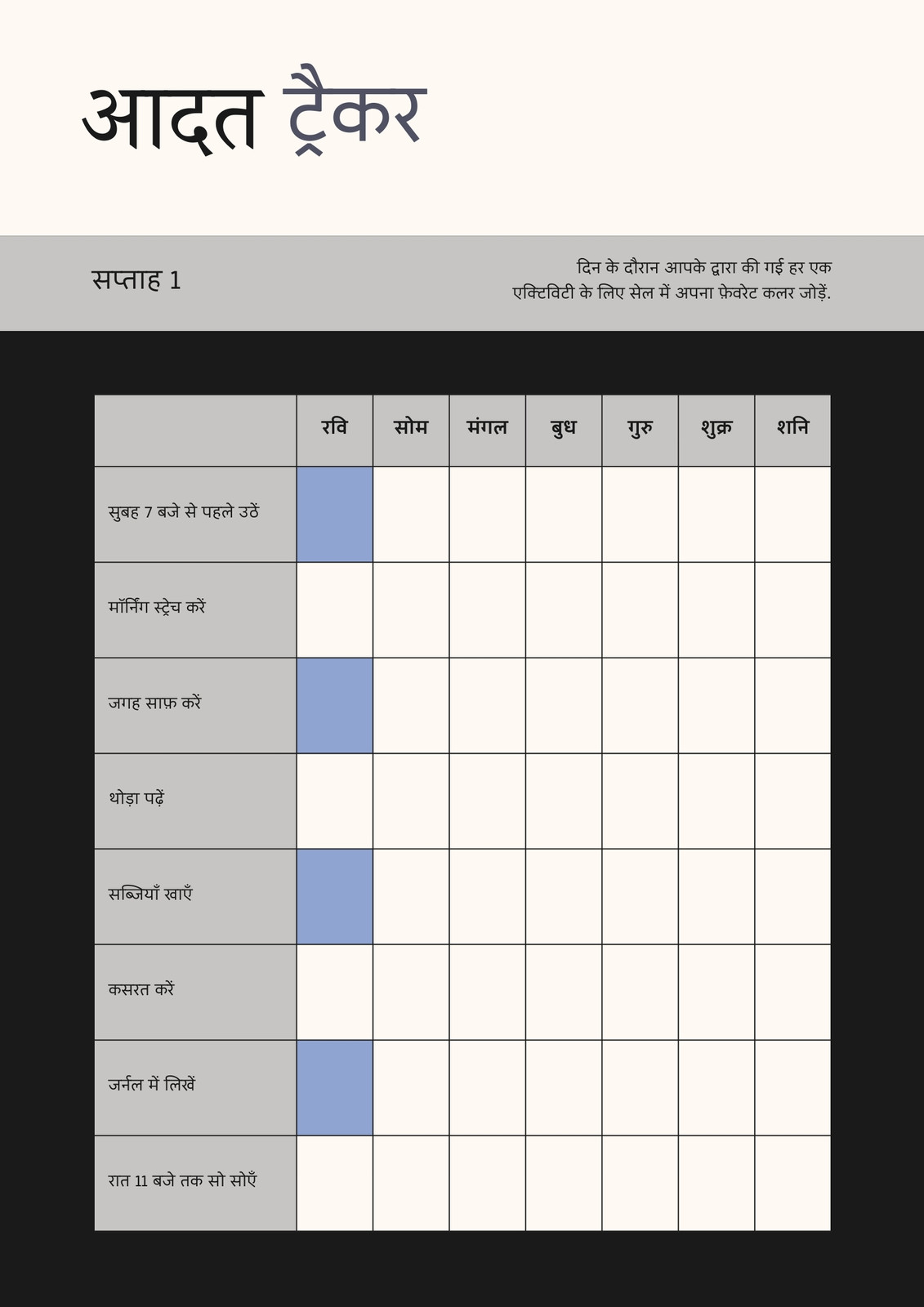Screen dimensions: 924x1307
Task: Select the blue जगह साफ़ करें cell under रवि
Action: click(x=334, y=706)
